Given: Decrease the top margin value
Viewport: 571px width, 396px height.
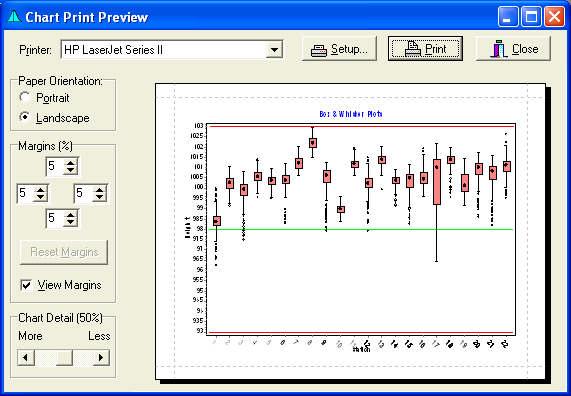Looking at the screenshot, I should tap(71, 170).
